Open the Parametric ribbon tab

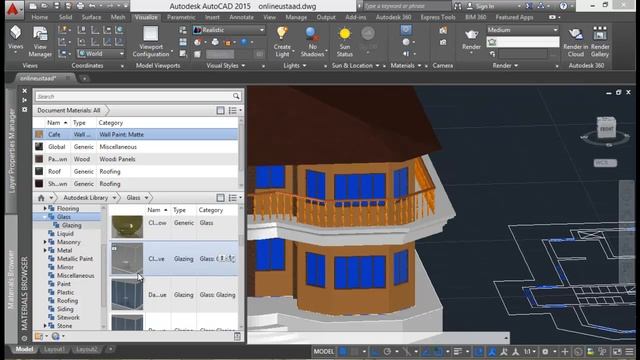tap(181, 17)
